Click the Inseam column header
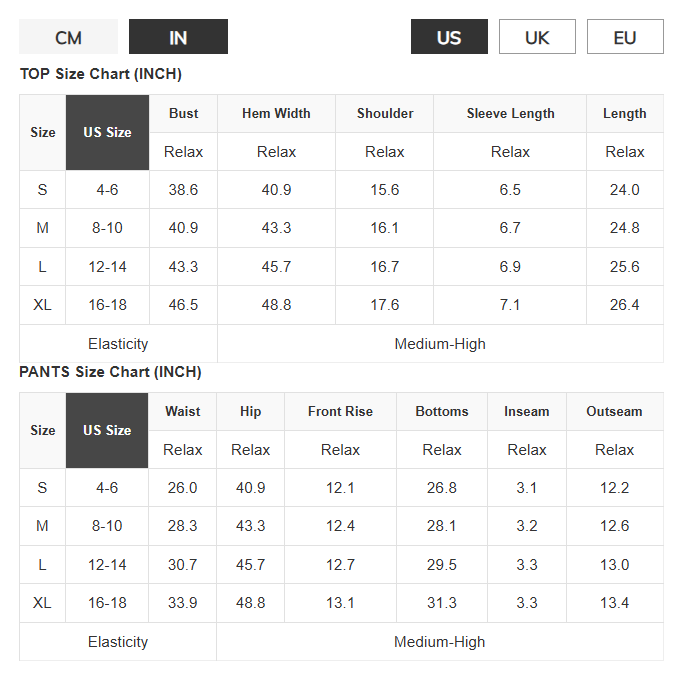 tap(527, 411)
